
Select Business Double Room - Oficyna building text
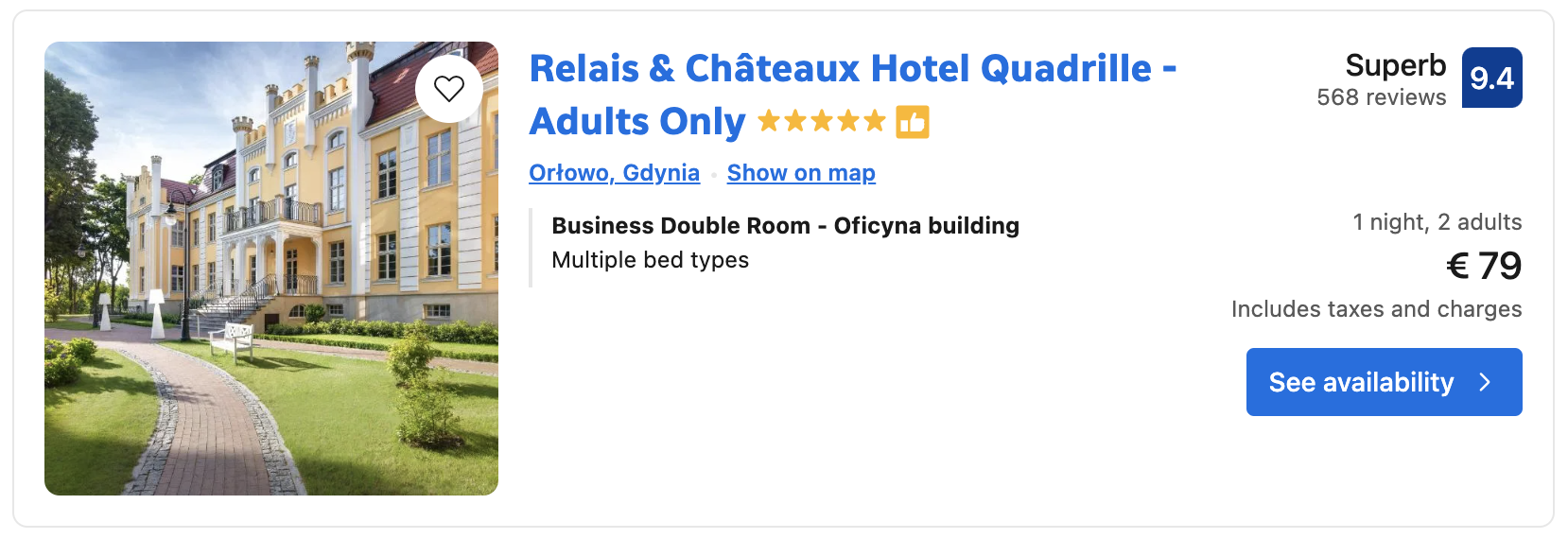pos(785,226)
